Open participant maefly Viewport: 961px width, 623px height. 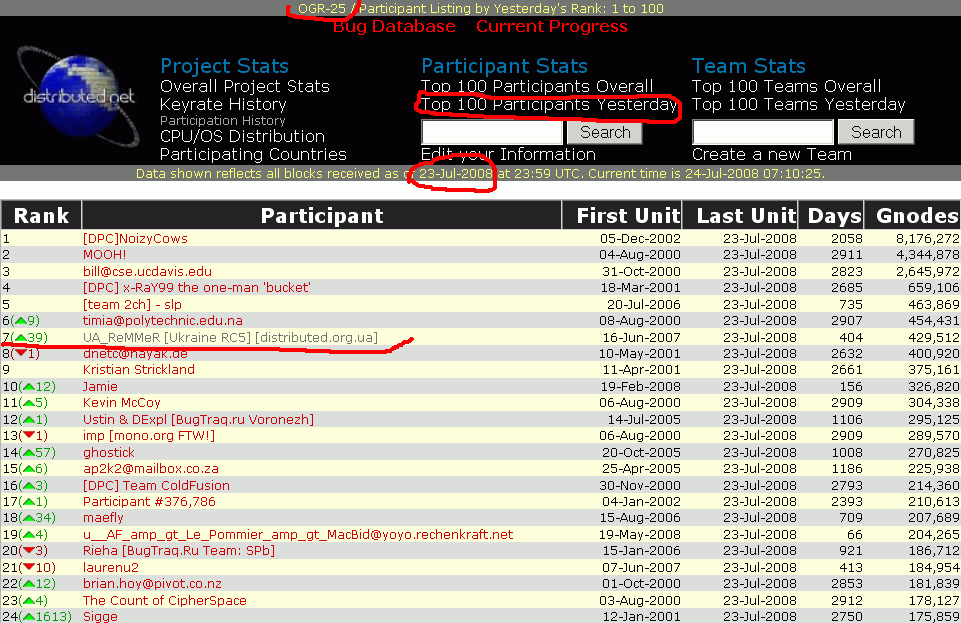[x=103, y=518]
